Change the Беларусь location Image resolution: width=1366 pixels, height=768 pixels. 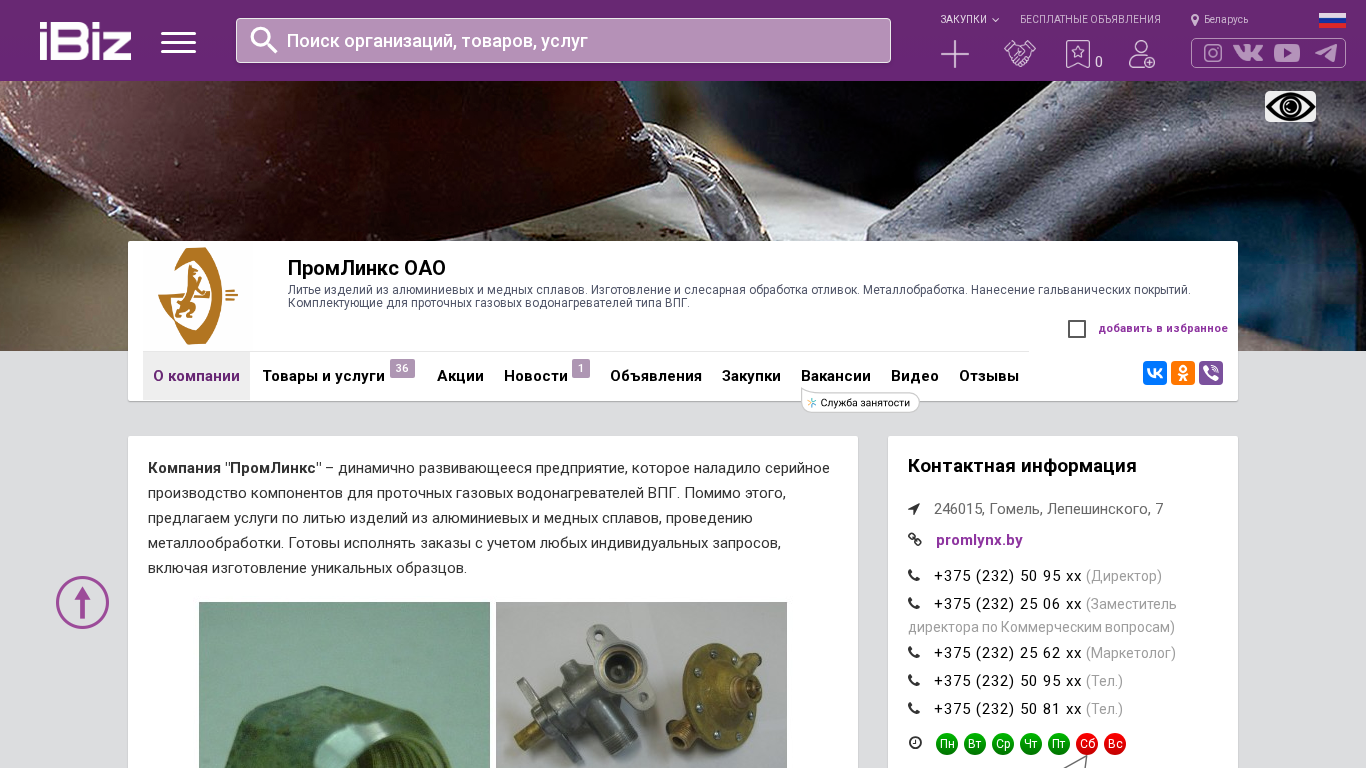(1220, 20)
